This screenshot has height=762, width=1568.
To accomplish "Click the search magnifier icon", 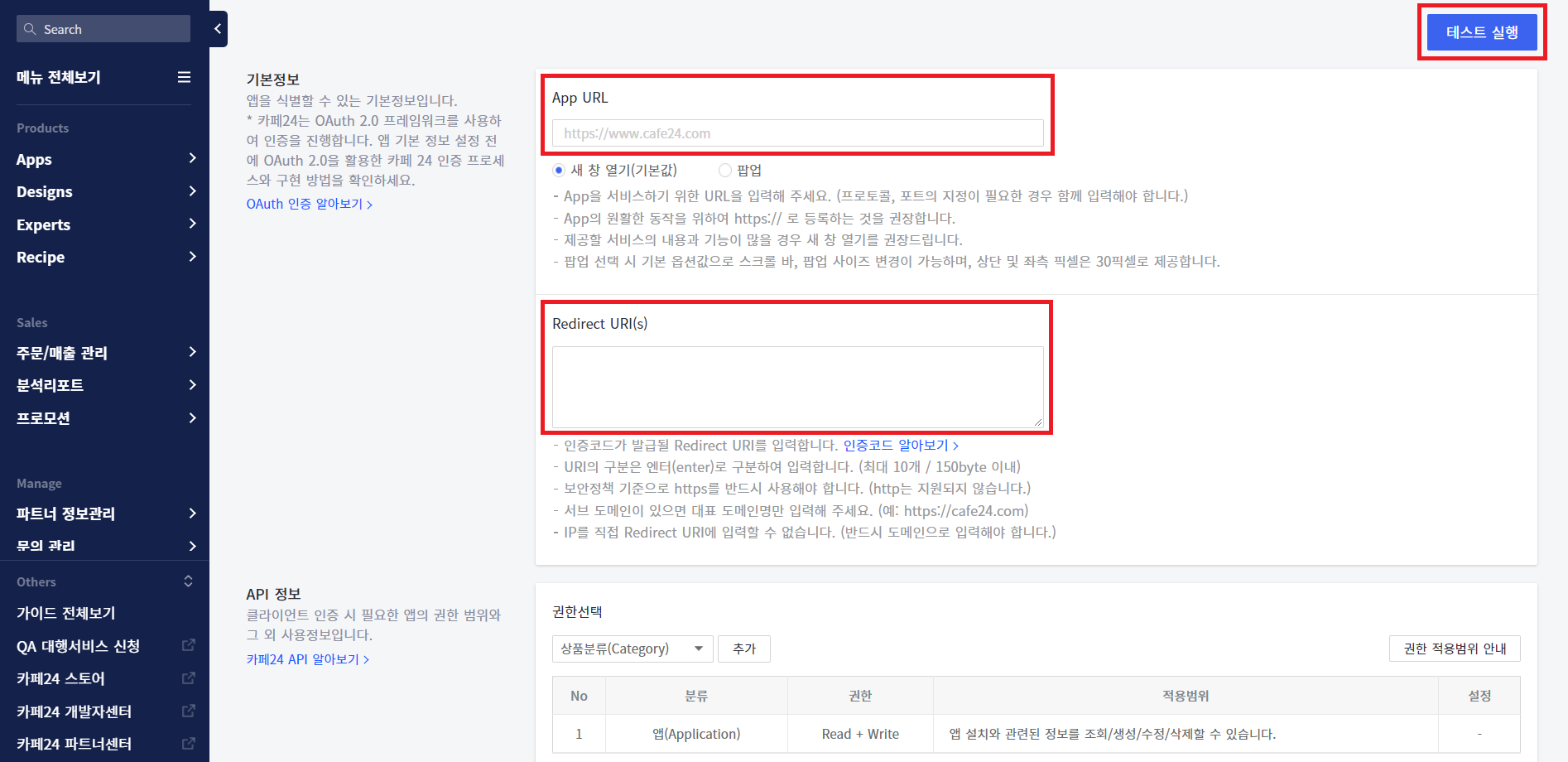I will [30, 29].
